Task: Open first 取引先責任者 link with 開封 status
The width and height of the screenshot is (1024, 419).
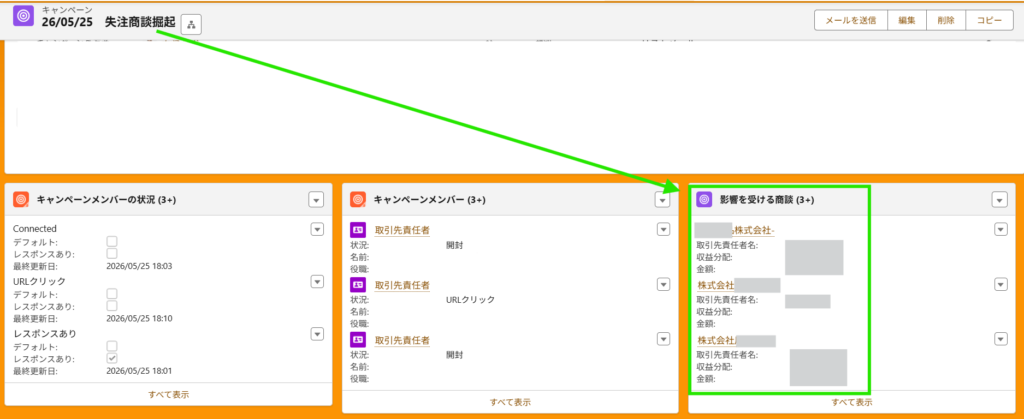Action: coord(402,230)
